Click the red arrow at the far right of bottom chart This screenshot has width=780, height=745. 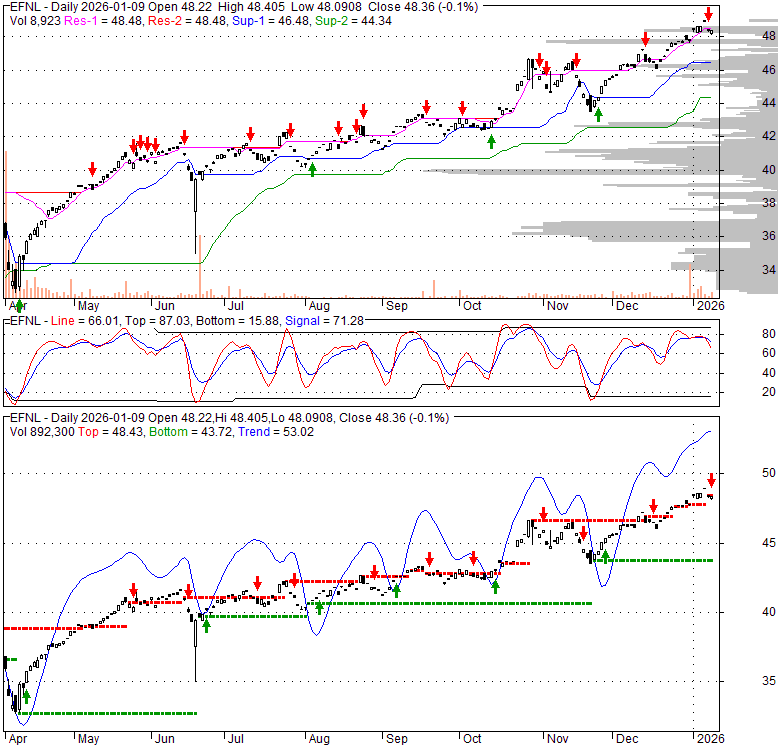coord(711,480)
